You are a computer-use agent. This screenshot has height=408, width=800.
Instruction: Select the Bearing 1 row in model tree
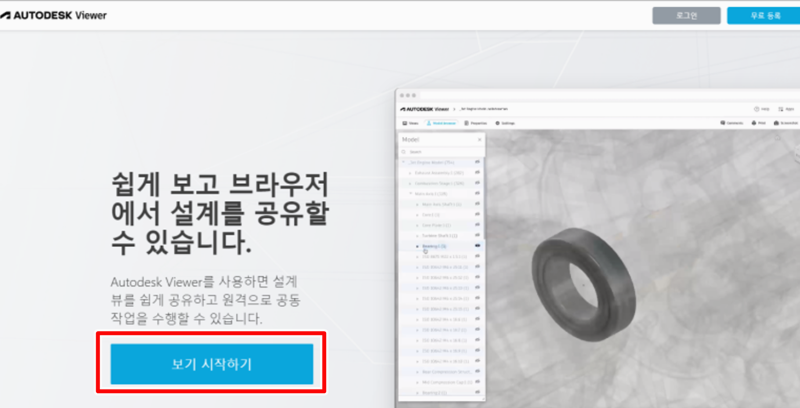tap(441, 246)
